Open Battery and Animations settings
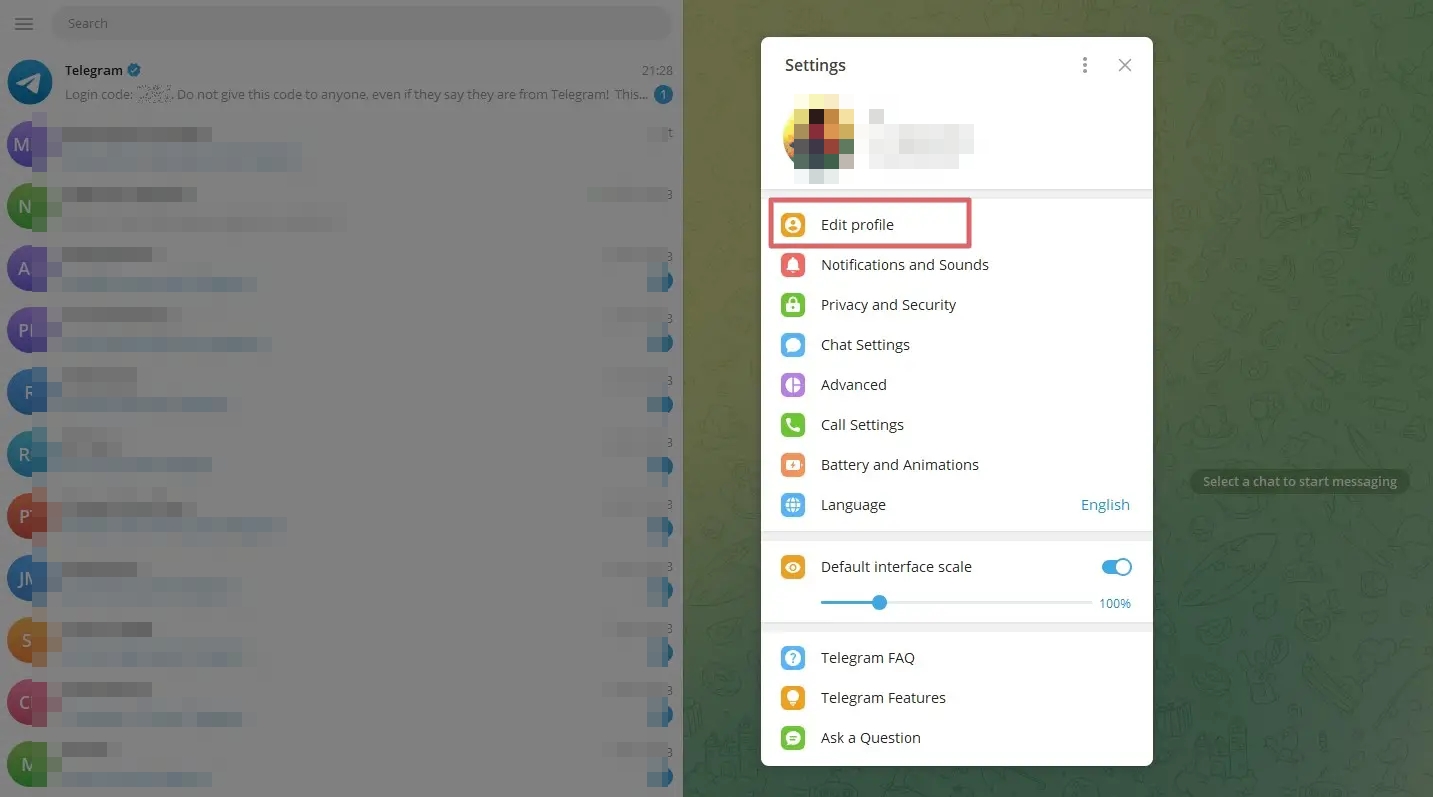Image resolution: width=1433 pixels, height=797 pixels. (x=957, y=465)
